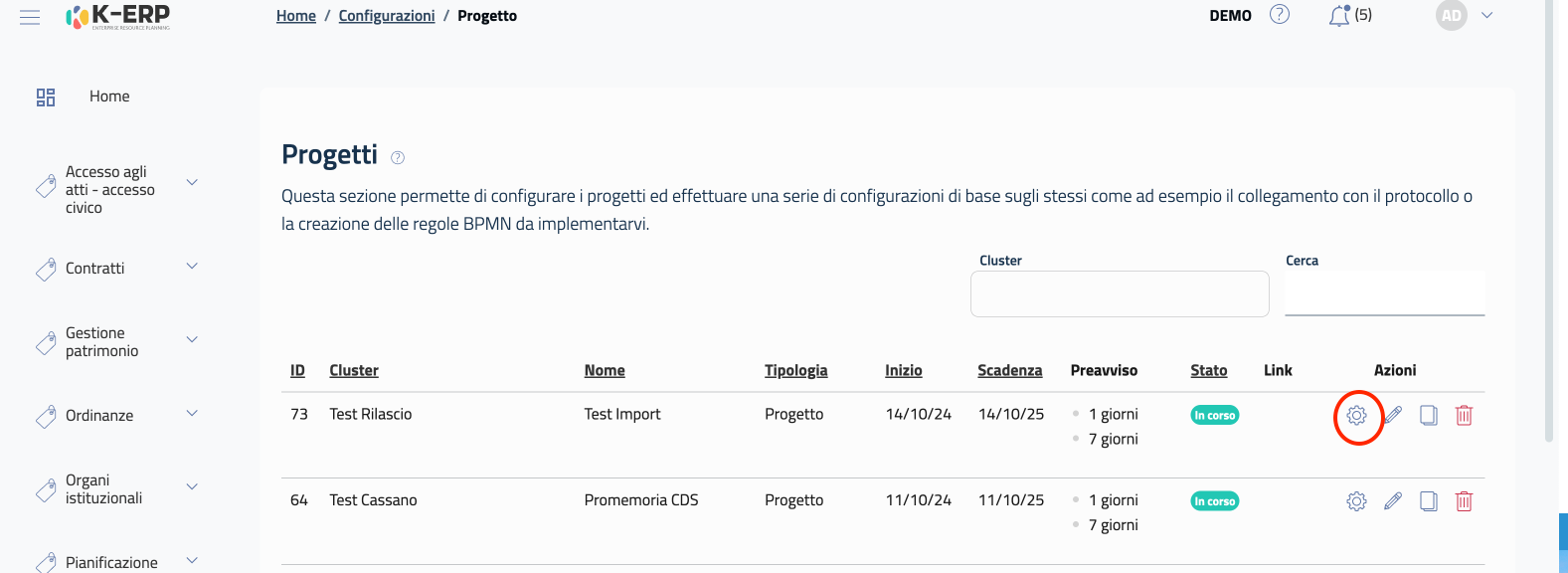Image resolution: width=1568 pixels, height=573 pixels.
Task: Toggle the hamburger sidebar menu
Action: point(30,17)
